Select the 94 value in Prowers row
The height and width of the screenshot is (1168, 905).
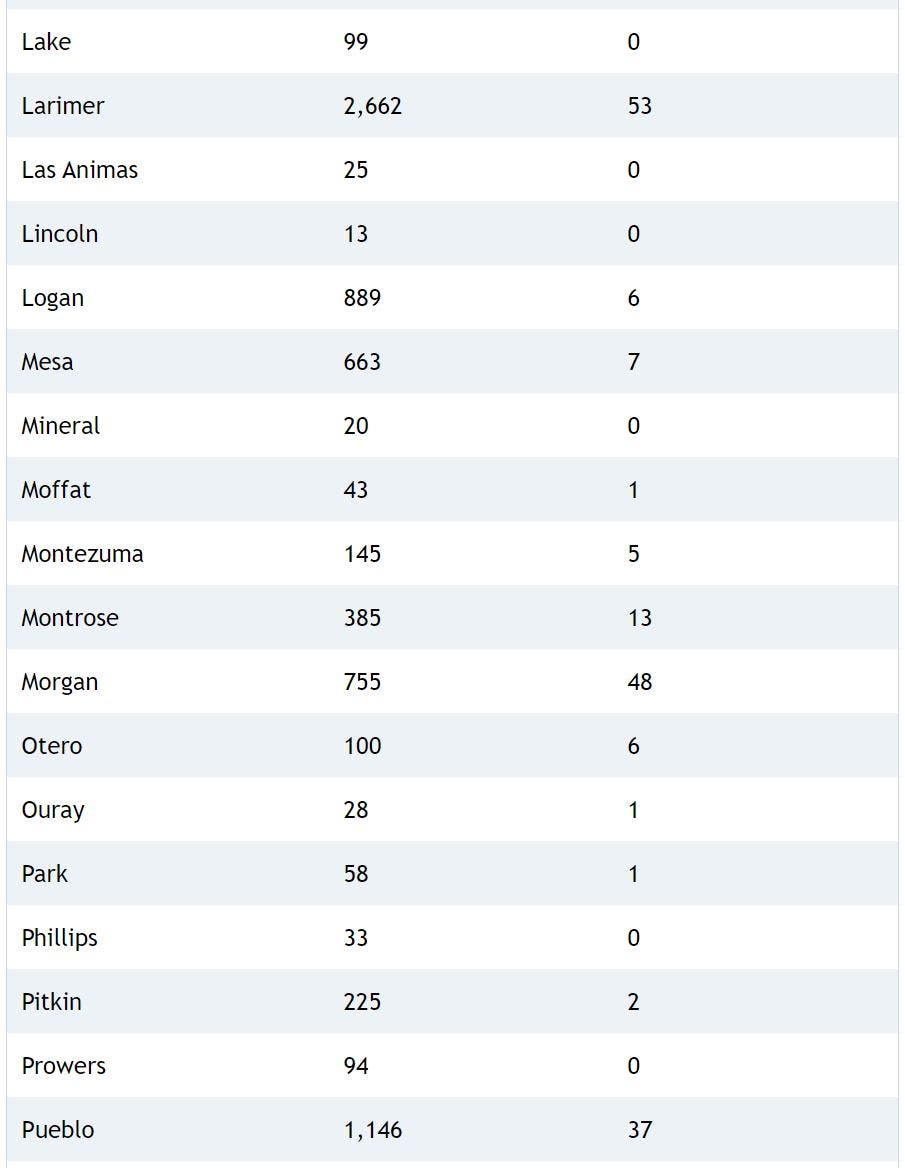point(356,1066)
